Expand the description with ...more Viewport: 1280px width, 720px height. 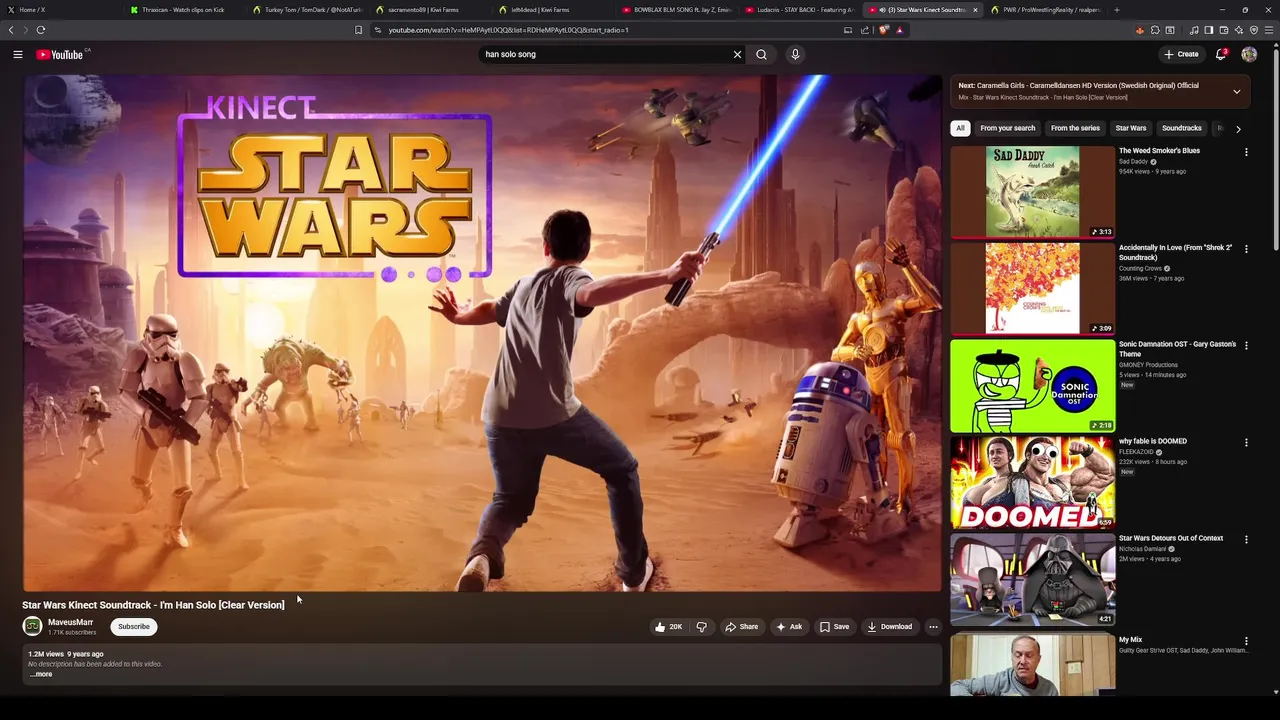tap(41, 674)
